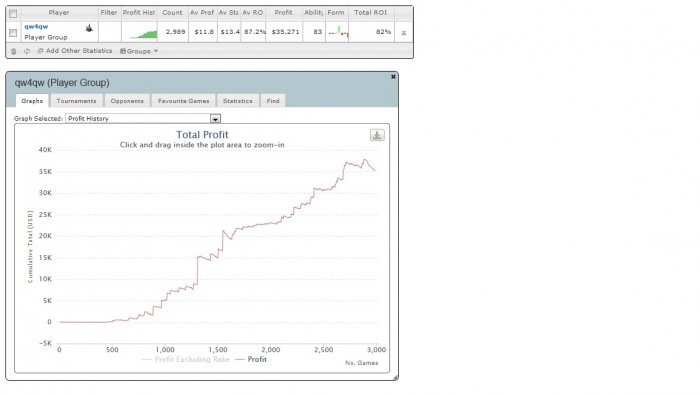Click the Graph Selected dropdown arrow
The image size is (700, 394).
coord(215,119)
